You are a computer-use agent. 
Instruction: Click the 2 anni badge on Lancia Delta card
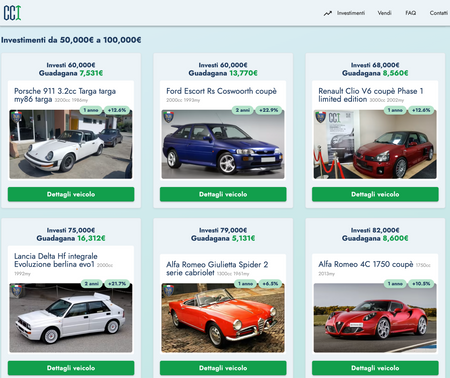click(x=92, y=284)
